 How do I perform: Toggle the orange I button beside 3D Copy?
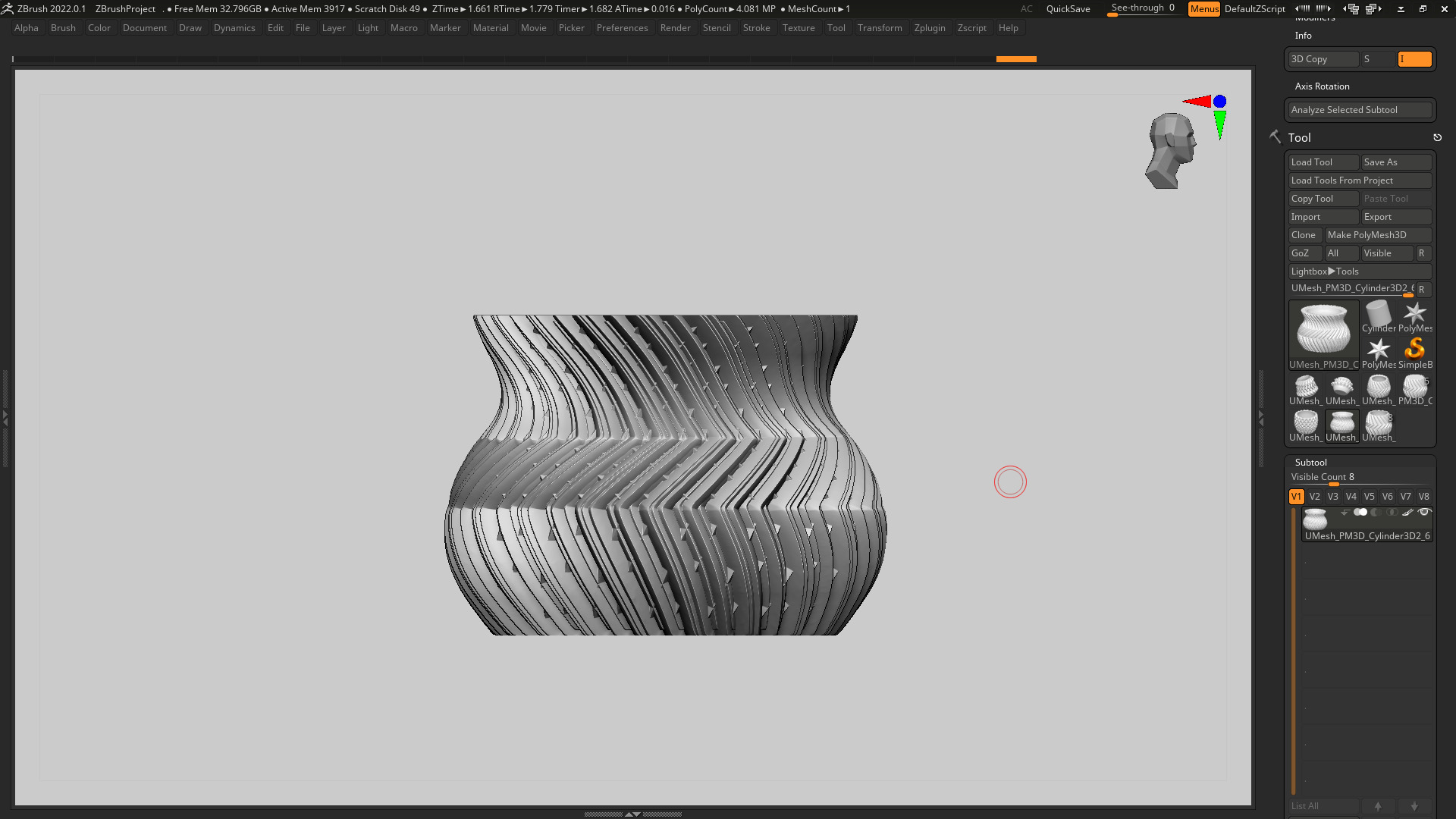point(1414,59)
